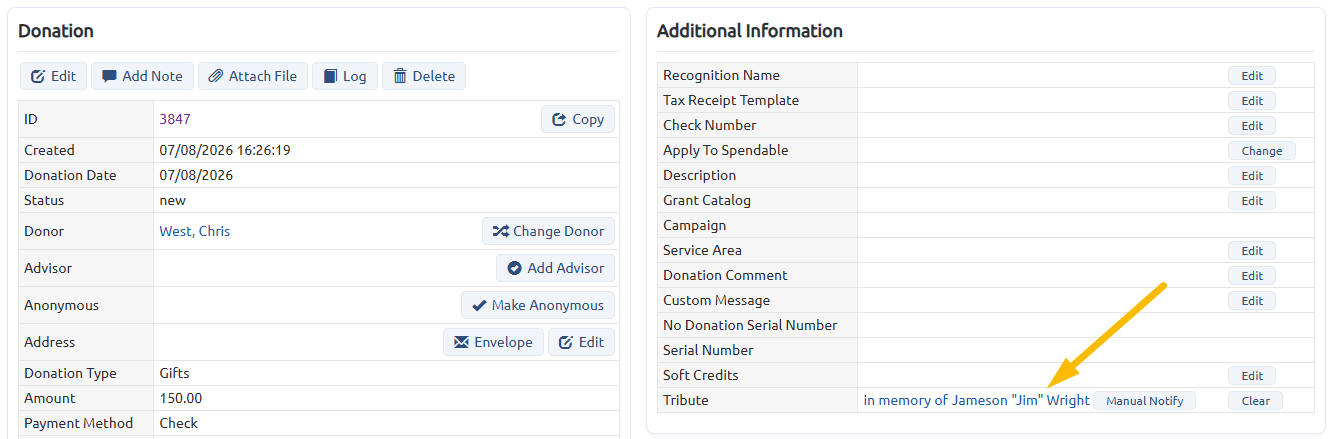The image size is (1328, 439).
Task: Click the No Donation Serial Number label
Action: [x=750, y=325]
